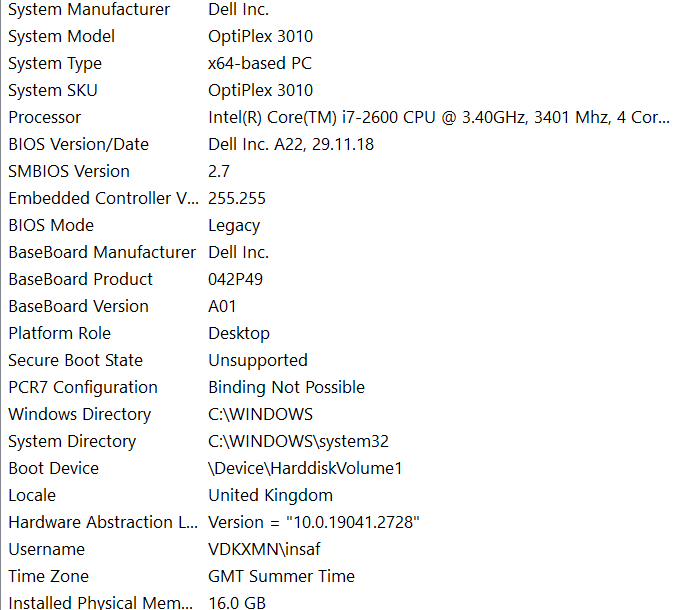The image size is (695, 610).
Task: Click the BaseBoard Product value 042P49
Action: click(x=235, y=279)
